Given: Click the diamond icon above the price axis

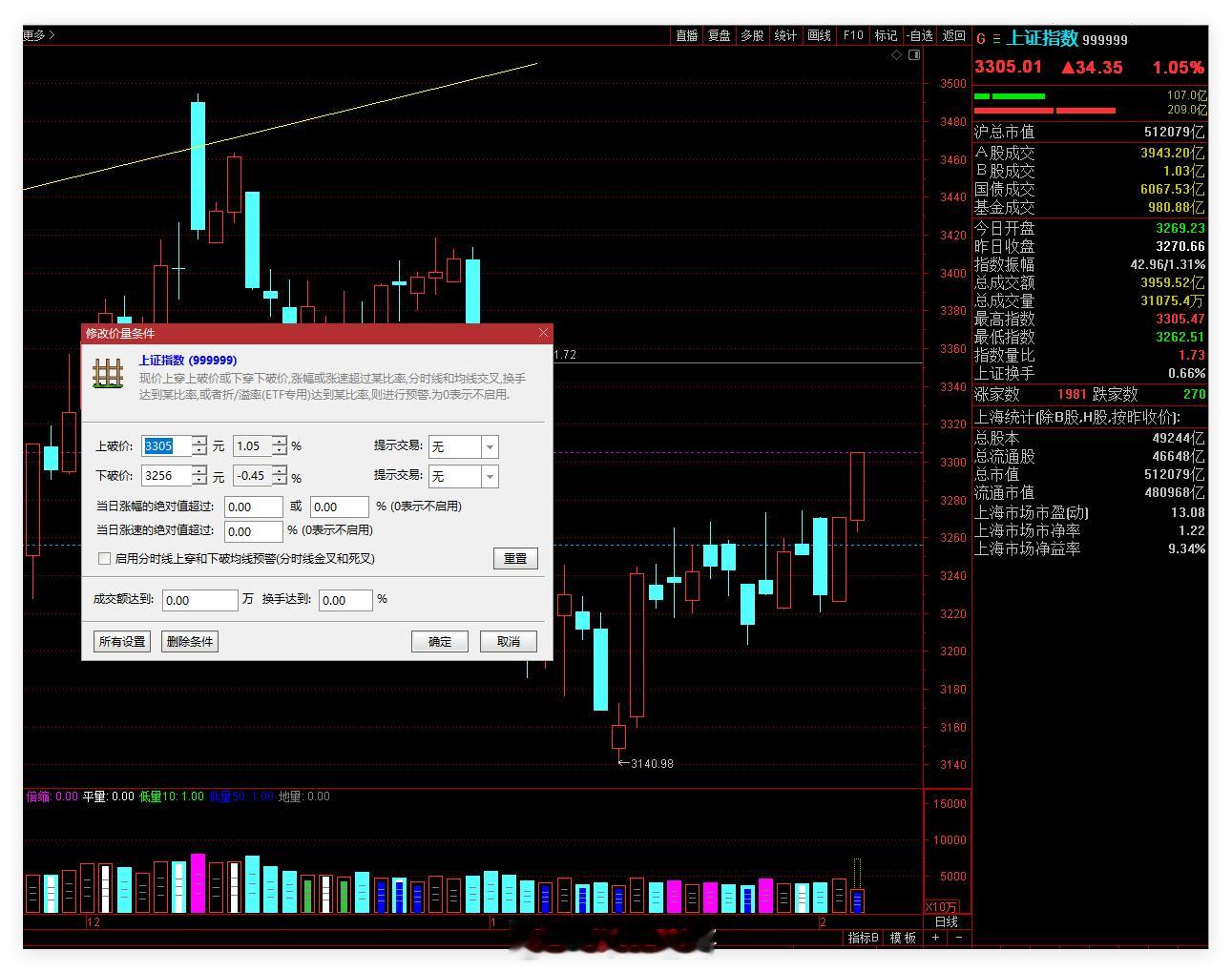Looking at the screenshot, I should tap(896, 55).
